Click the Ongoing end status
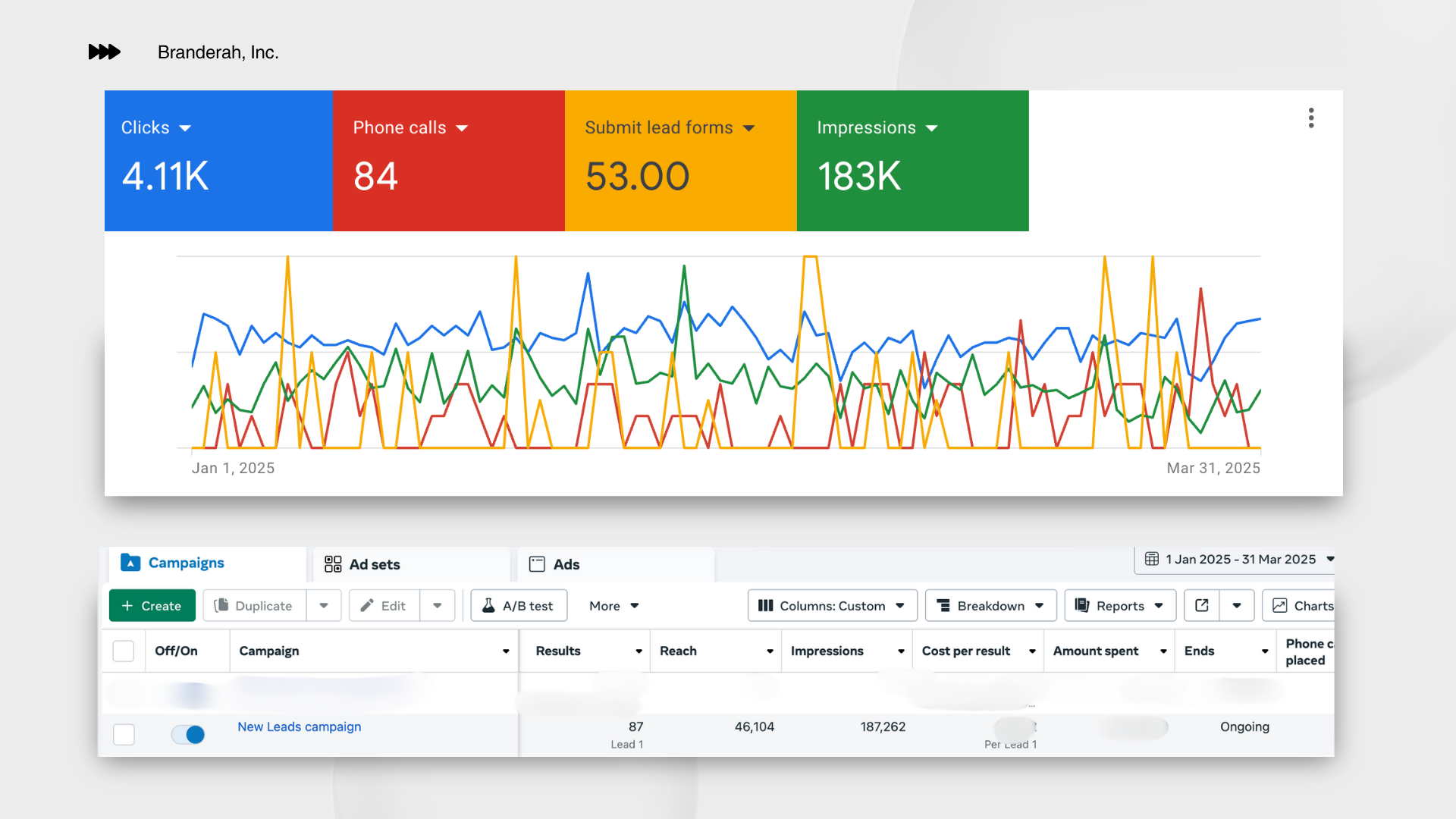 [x=1244, y=726]
